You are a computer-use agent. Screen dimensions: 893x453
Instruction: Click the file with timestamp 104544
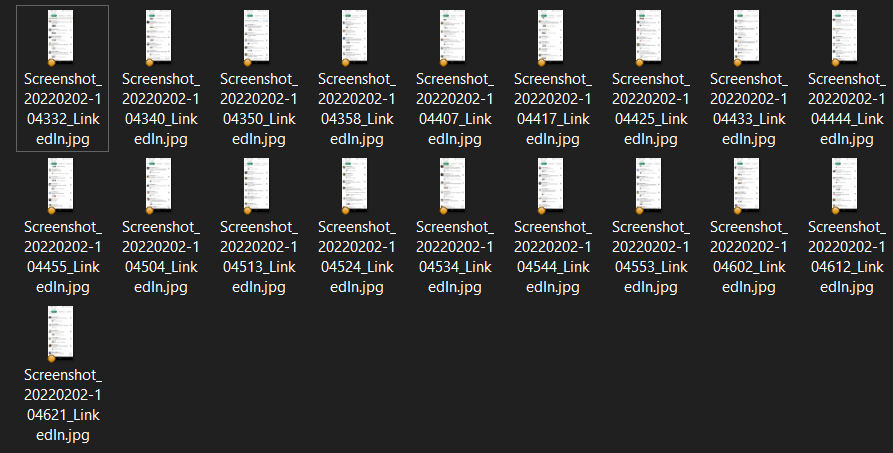click(552, 185)
